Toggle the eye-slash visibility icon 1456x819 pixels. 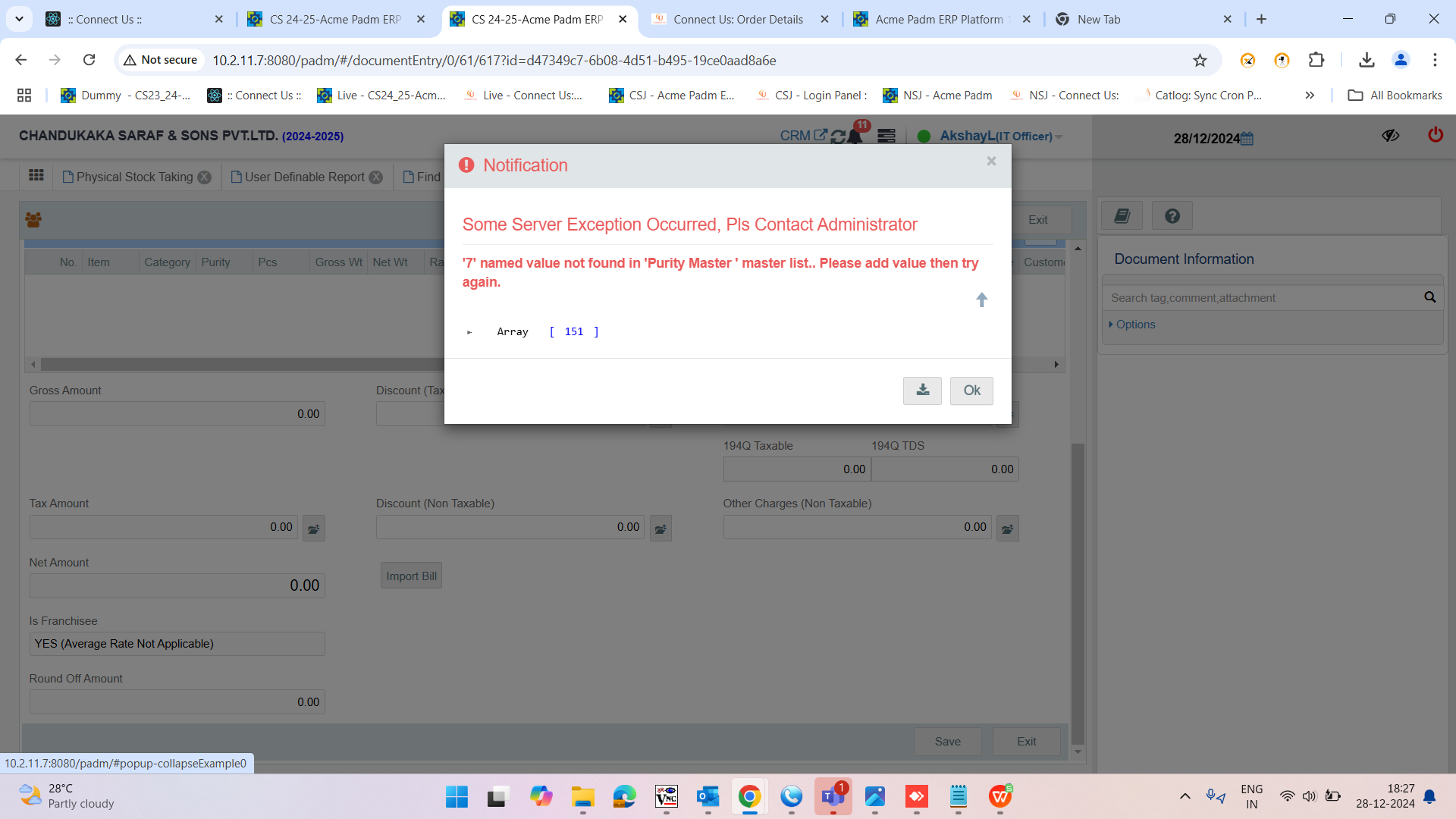[1390, 136]
